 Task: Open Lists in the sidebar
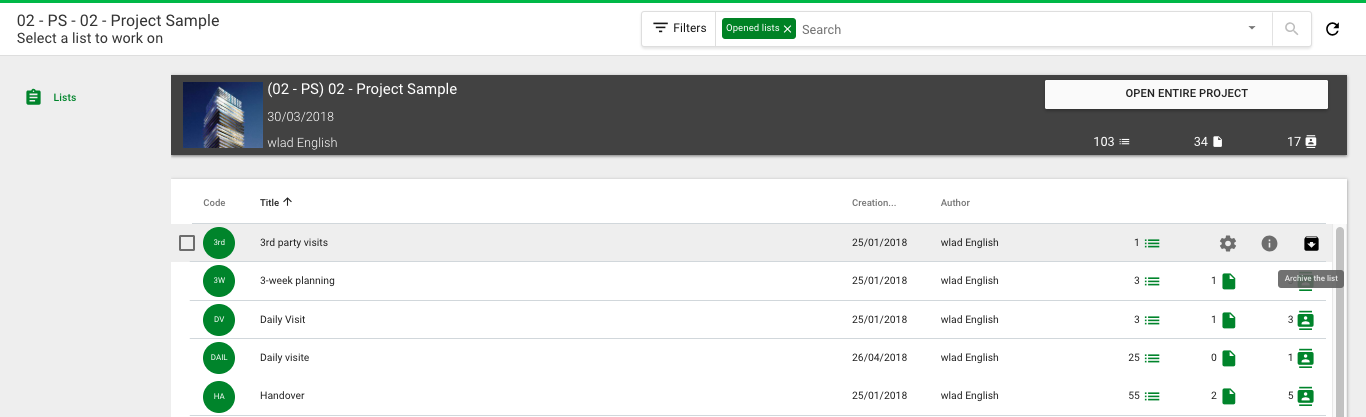(x=65, y=98)
